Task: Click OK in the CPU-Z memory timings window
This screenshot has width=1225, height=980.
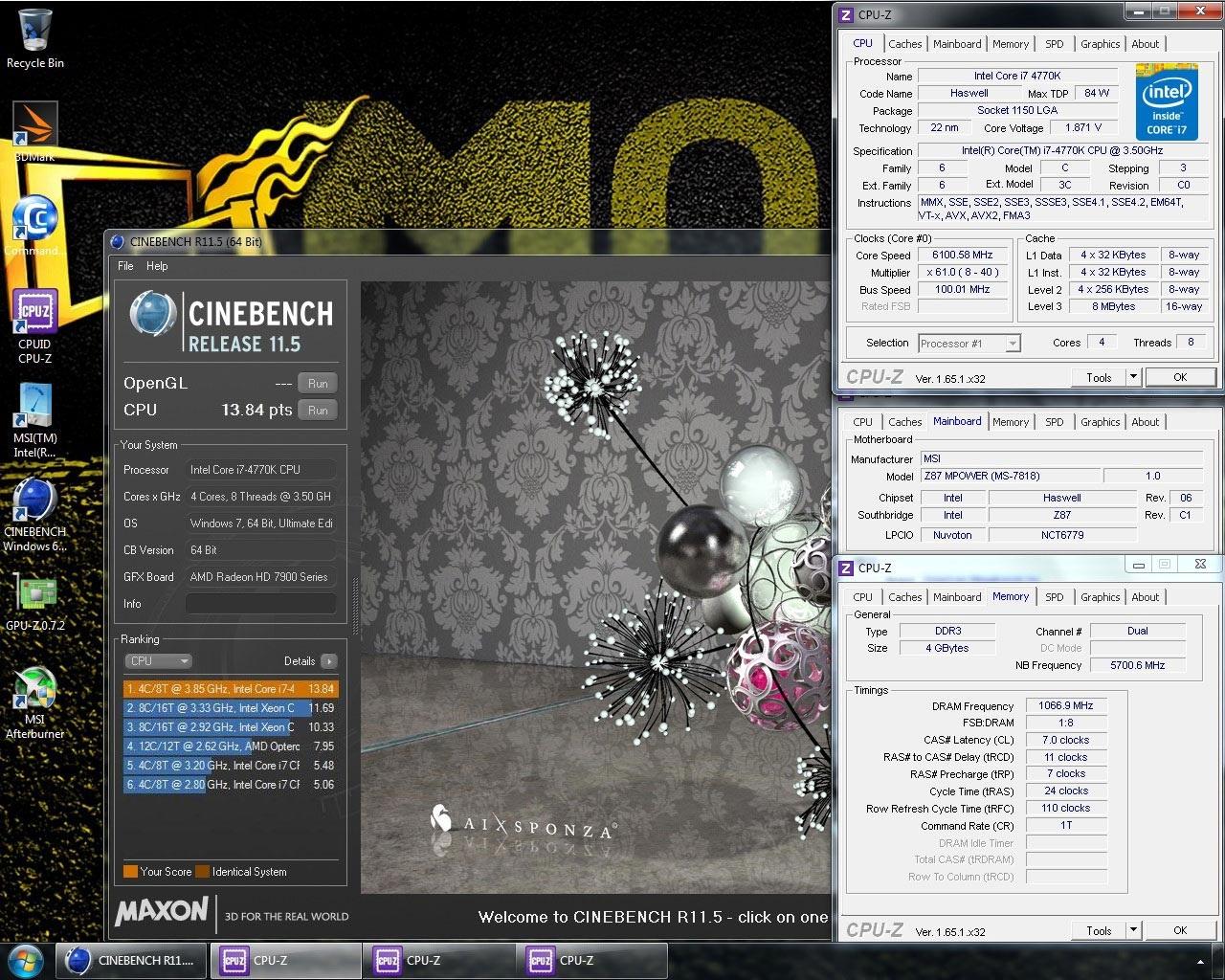Action: [x=1180, y=930]
